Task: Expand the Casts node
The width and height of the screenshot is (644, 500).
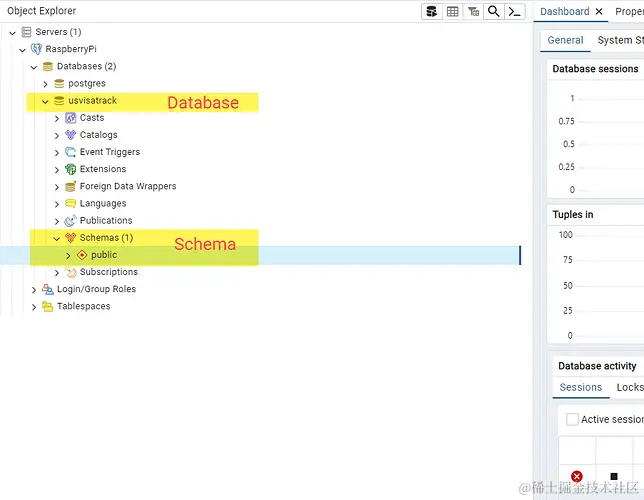Action: click(x=57, y=118)
